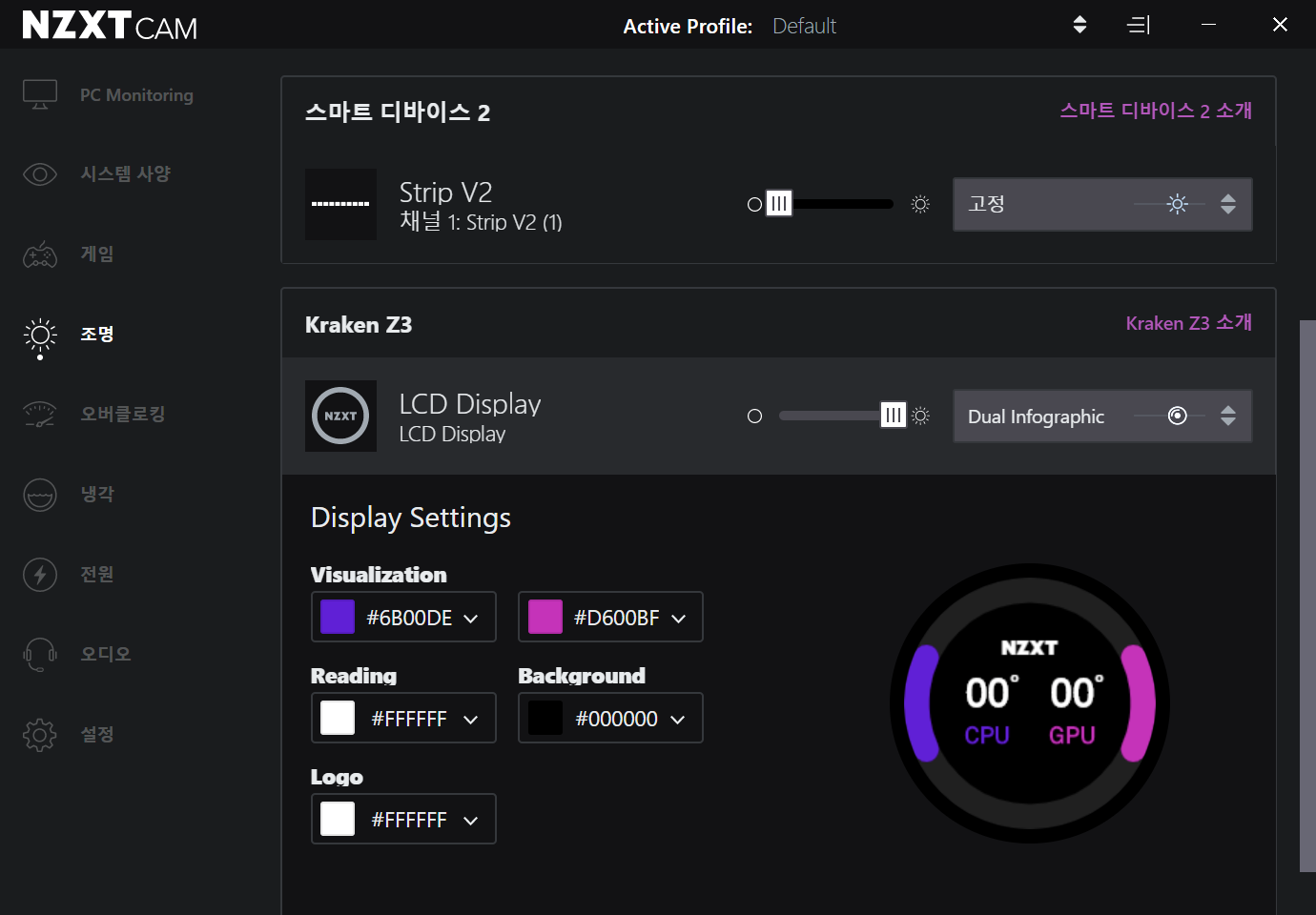This screenshot has height=915, width=1316.
Task: Go to 전원 power section
Action: coord(97,575)
